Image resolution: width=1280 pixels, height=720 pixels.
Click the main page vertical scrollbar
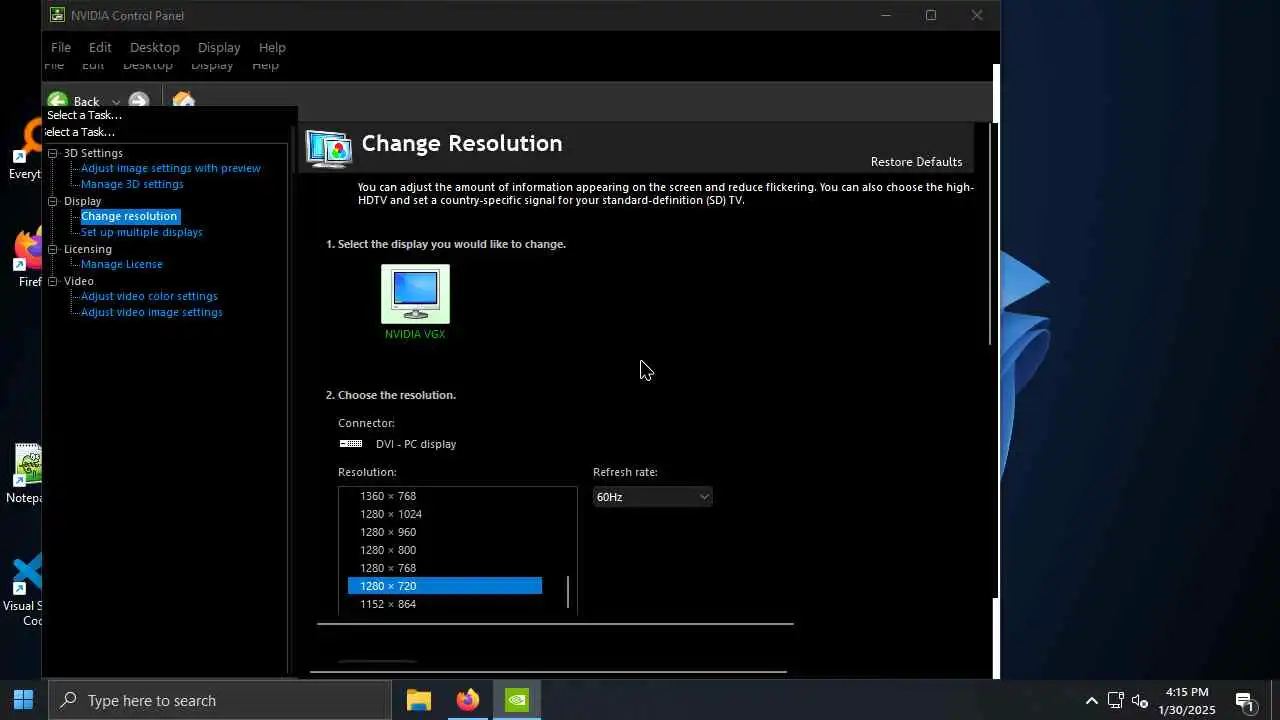click(x=989, y=235)
